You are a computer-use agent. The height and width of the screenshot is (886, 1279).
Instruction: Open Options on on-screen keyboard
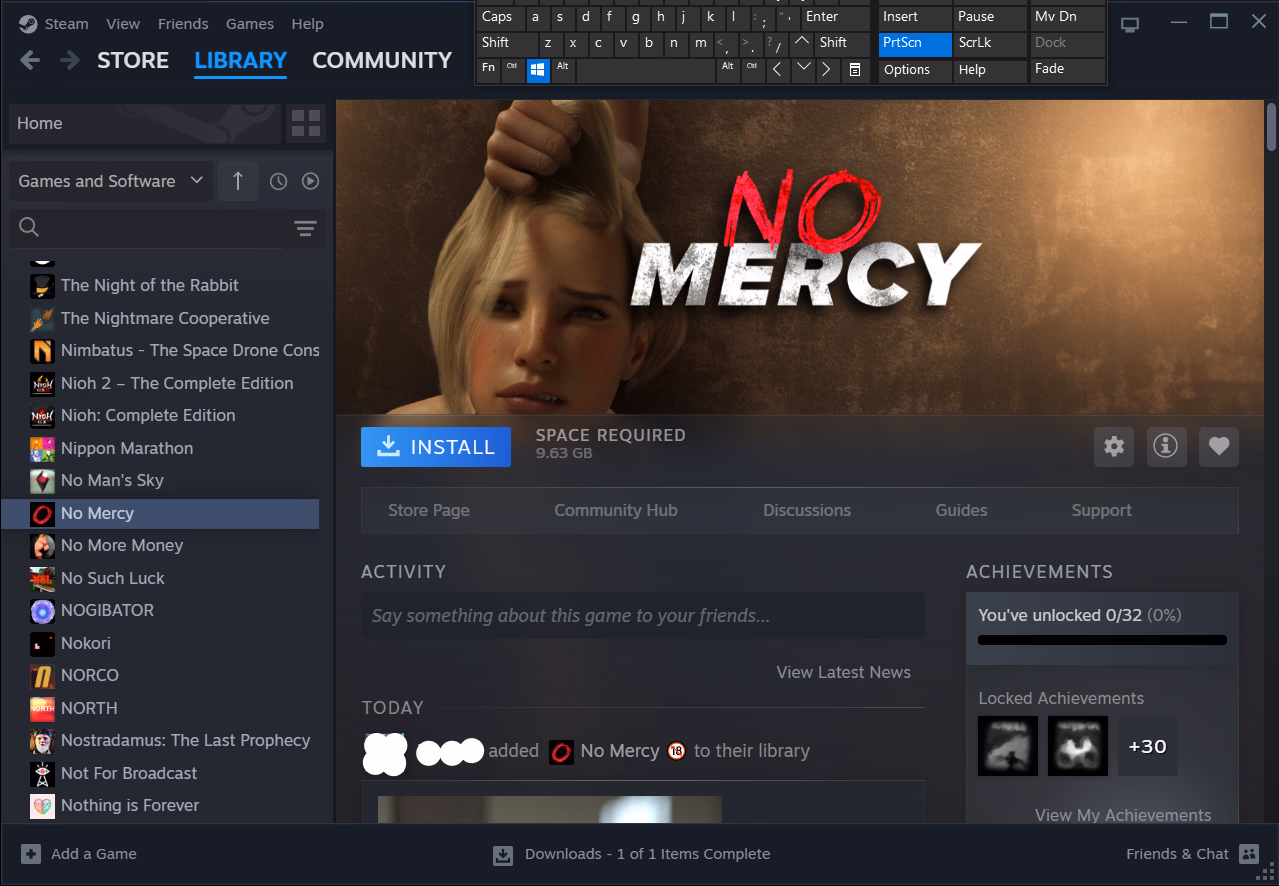click(915, 70)
